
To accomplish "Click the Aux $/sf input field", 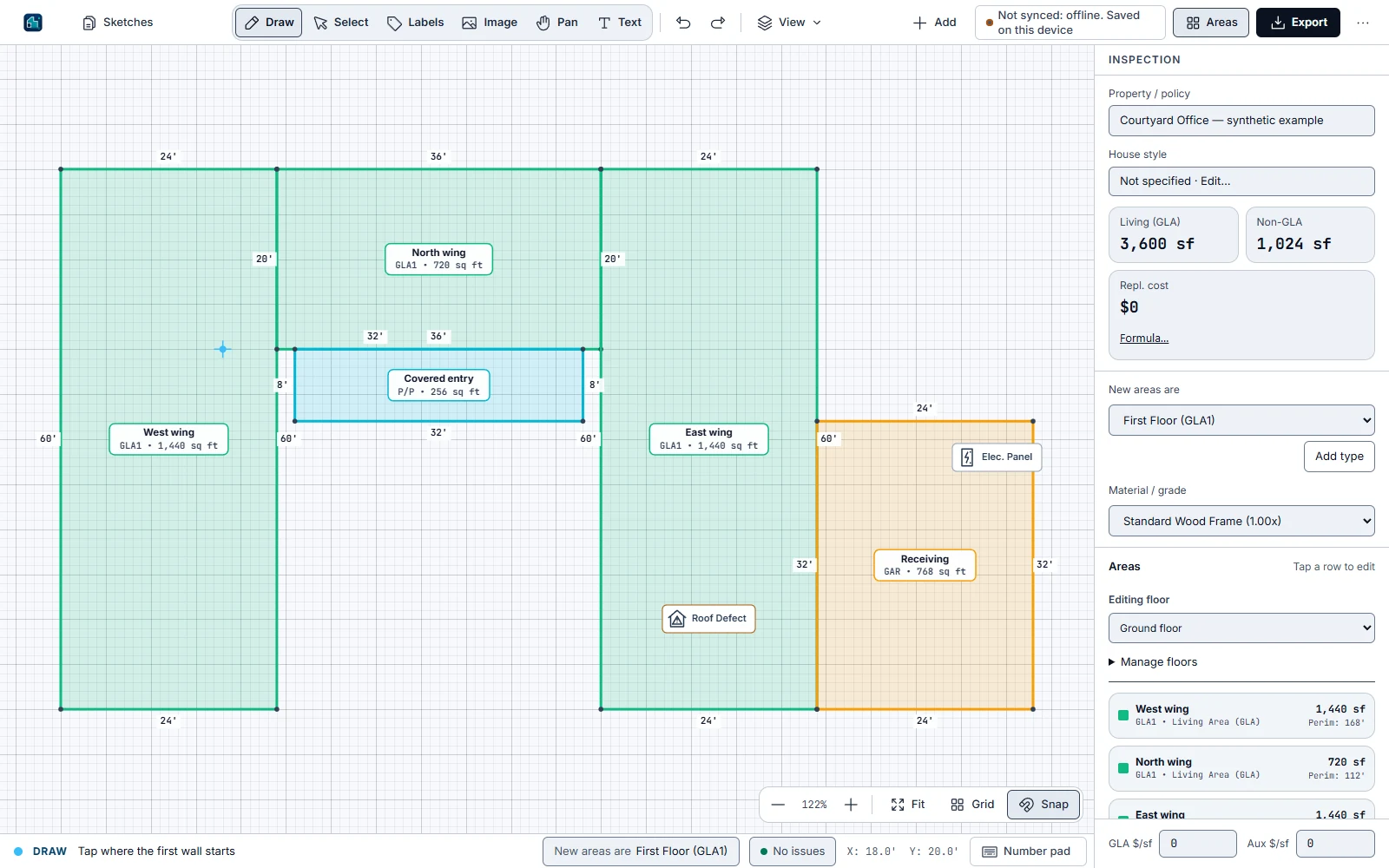I will point(1335,844).
